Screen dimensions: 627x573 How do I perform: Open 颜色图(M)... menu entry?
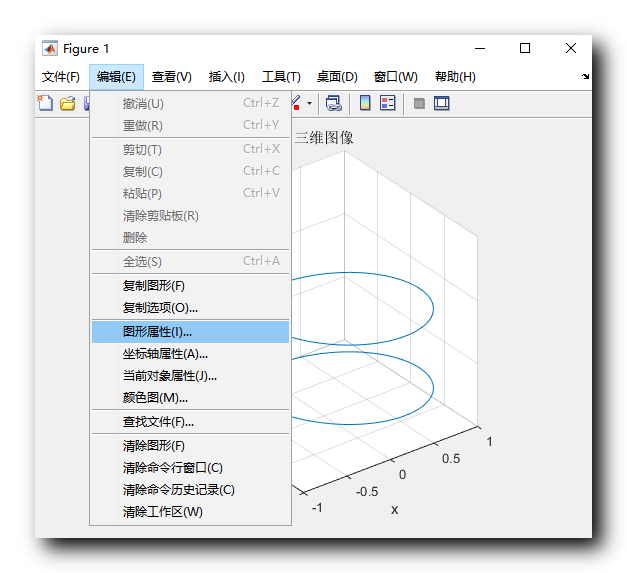[x=190, y=397]
